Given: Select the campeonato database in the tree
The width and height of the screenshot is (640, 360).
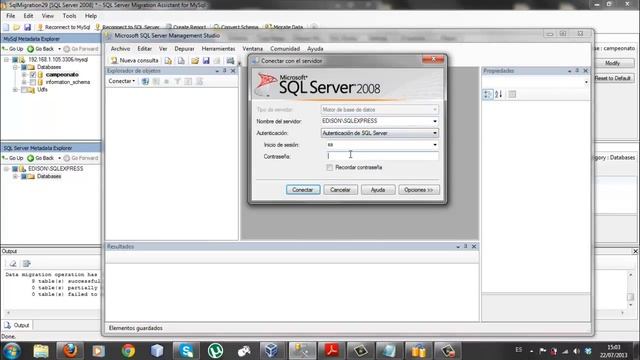Looking at the screenshot, I should click(62, 75).
